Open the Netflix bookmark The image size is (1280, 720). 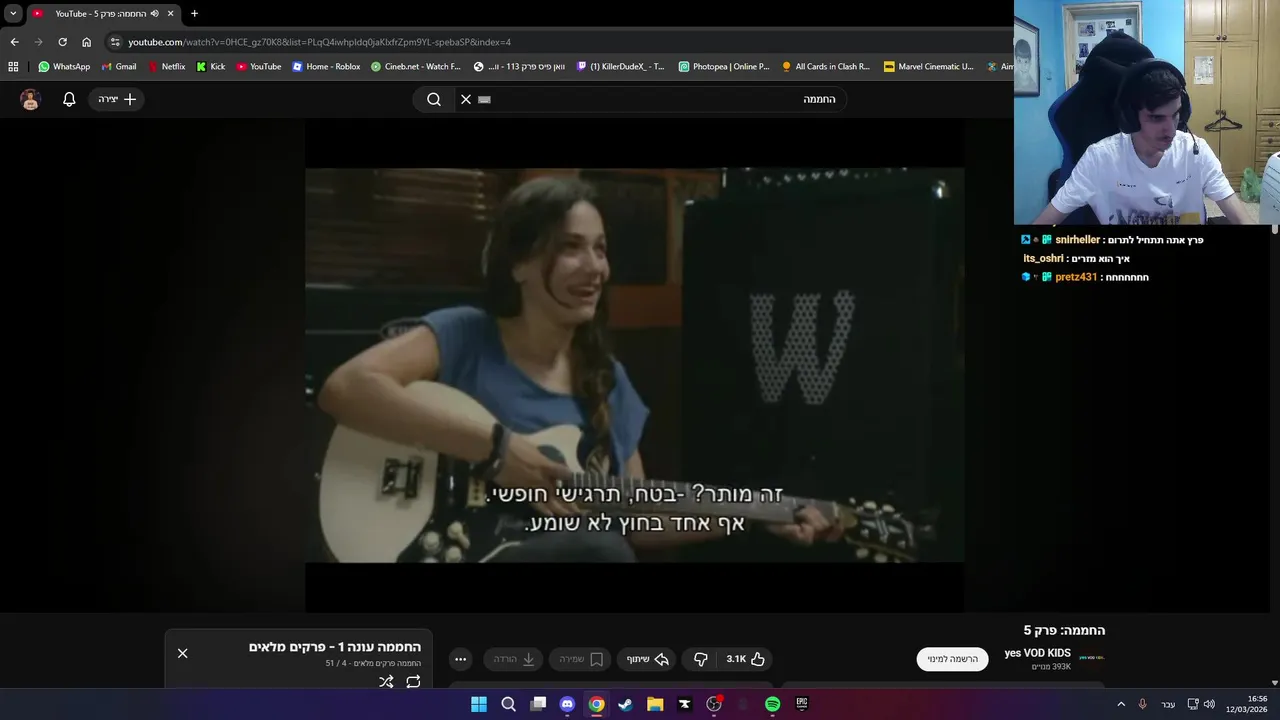166,67
